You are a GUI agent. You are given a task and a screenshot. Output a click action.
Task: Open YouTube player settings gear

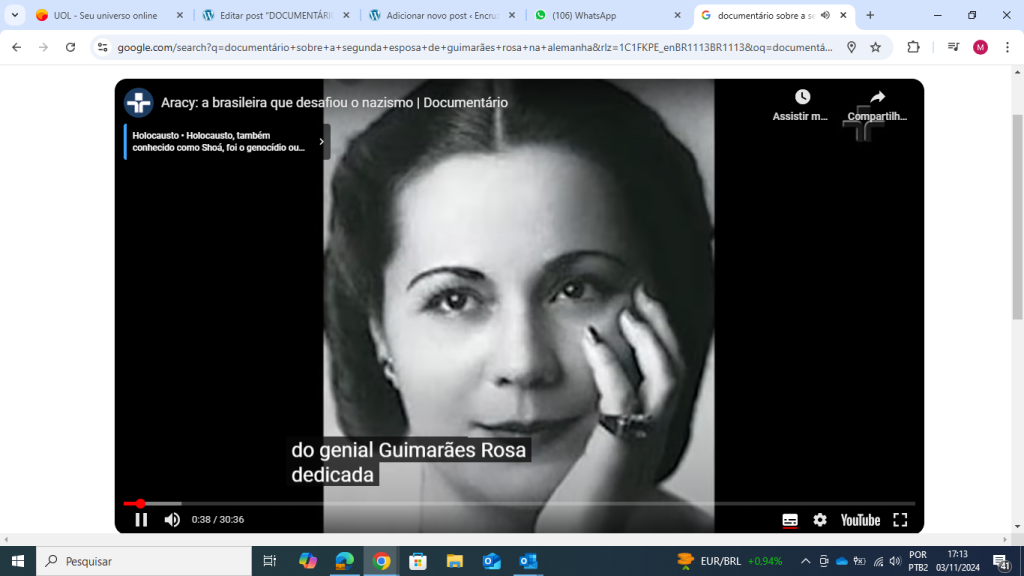[820, 520]
